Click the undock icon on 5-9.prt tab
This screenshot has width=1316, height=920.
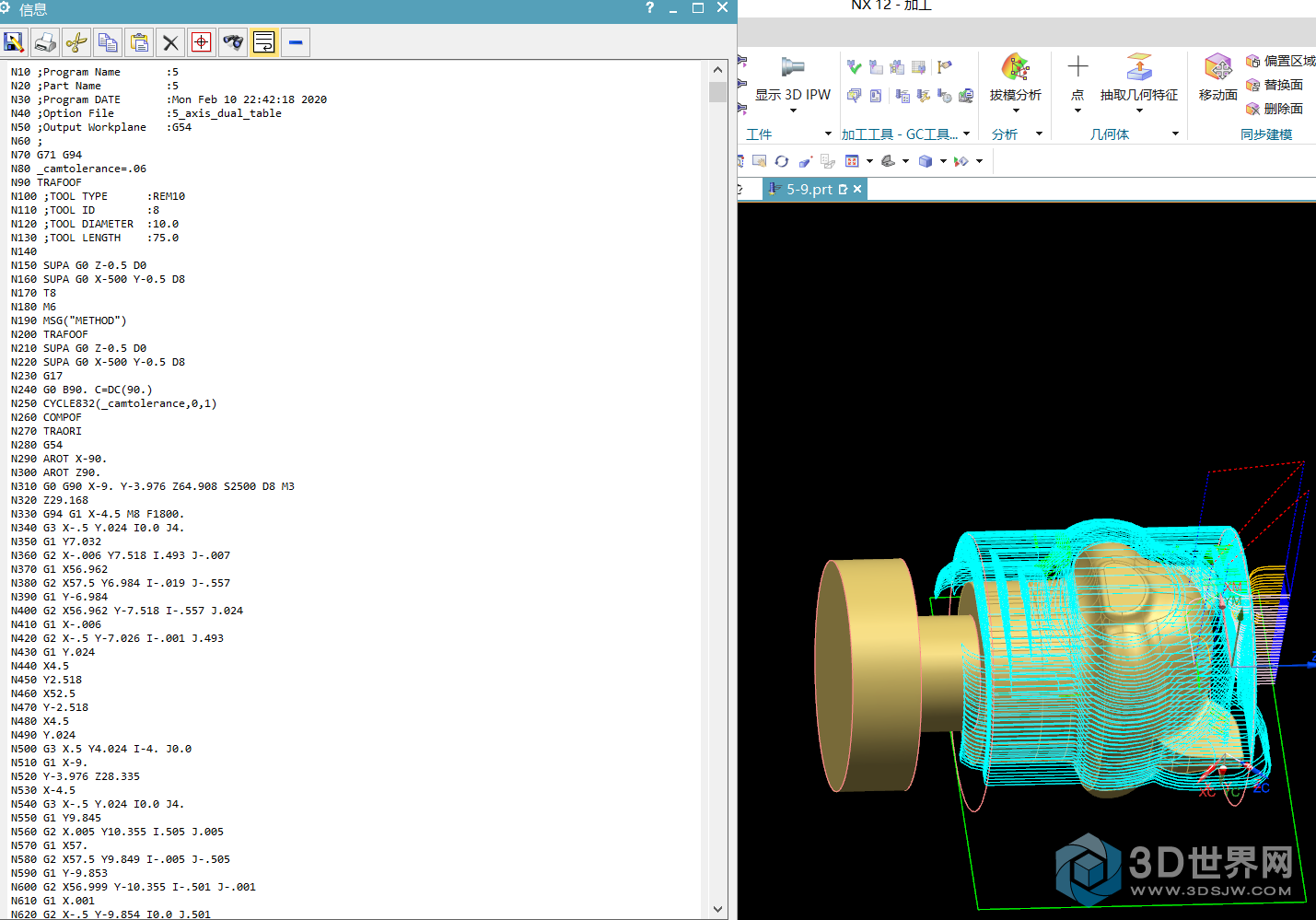(x=843, y=189)
